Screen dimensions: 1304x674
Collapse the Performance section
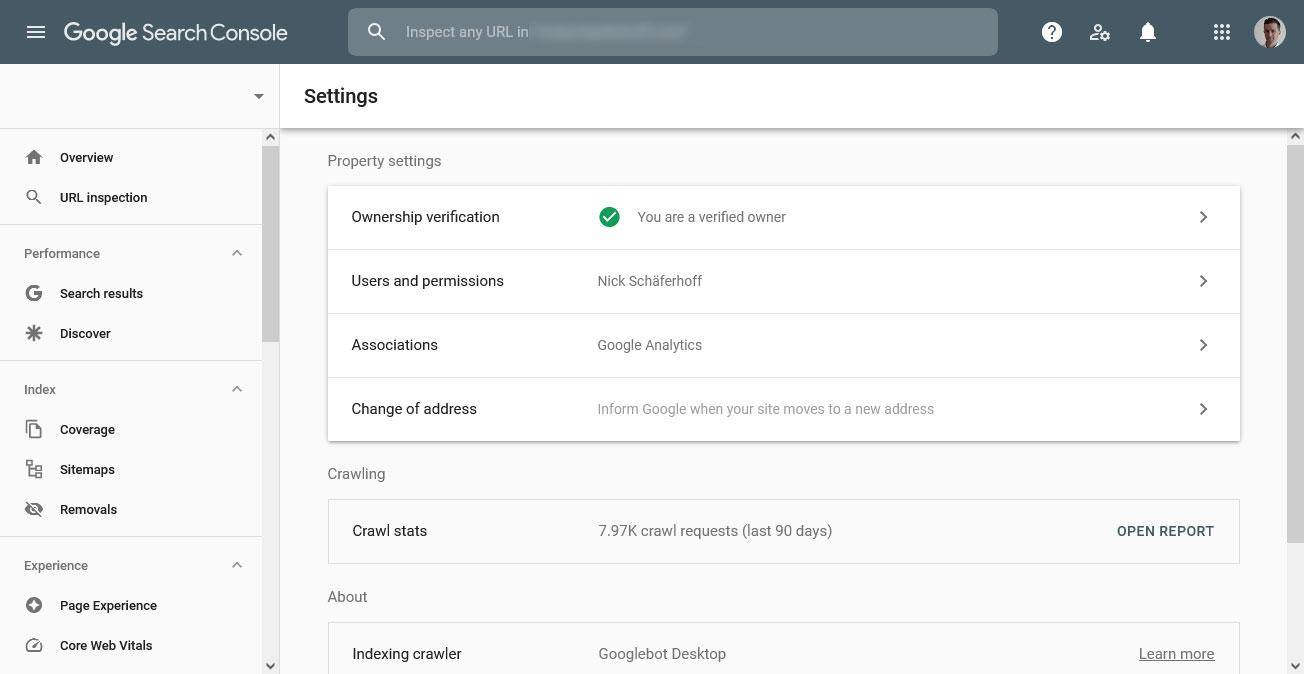tap(237, 253)
